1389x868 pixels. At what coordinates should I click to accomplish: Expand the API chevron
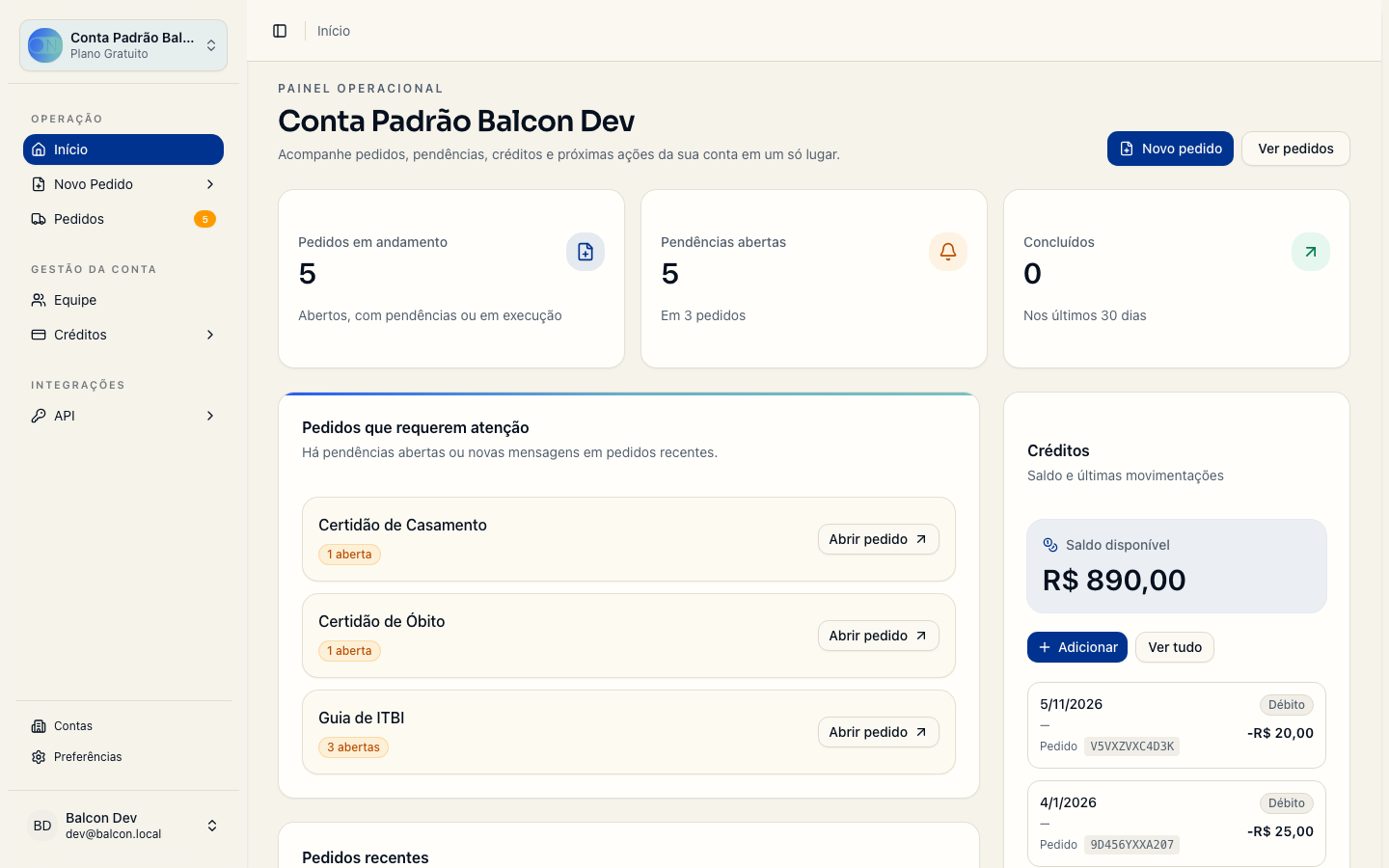pyautogui.click(x=210, y=416)
